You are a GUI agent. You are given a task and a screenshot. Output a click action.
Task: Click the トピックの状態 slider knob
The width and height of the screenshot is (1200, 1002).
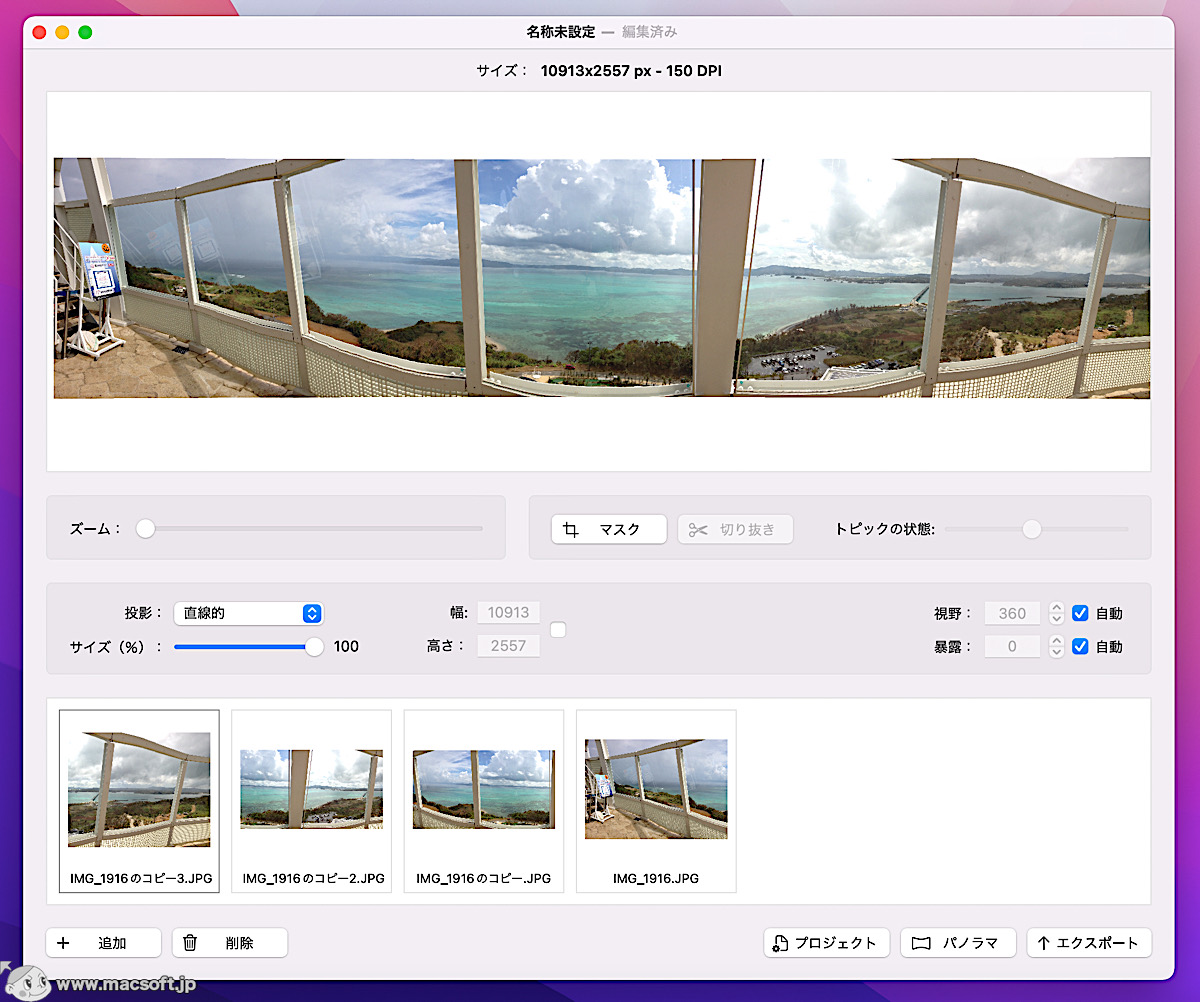1032,529
